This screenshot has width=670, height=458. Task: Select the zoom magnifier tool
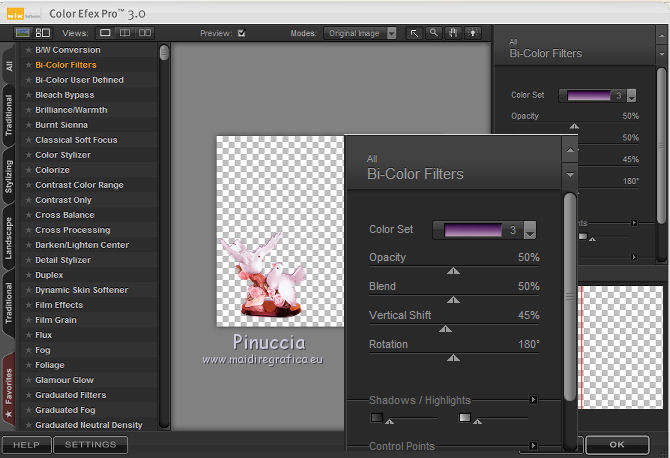point(433,33)
